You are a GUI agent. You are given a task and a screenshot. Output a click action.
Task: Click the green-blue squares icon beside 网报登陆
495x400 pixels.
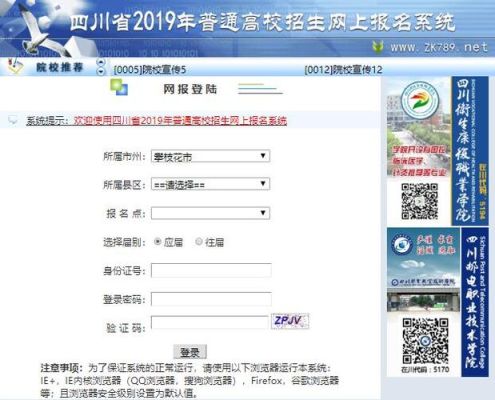[x=119, y=88]
